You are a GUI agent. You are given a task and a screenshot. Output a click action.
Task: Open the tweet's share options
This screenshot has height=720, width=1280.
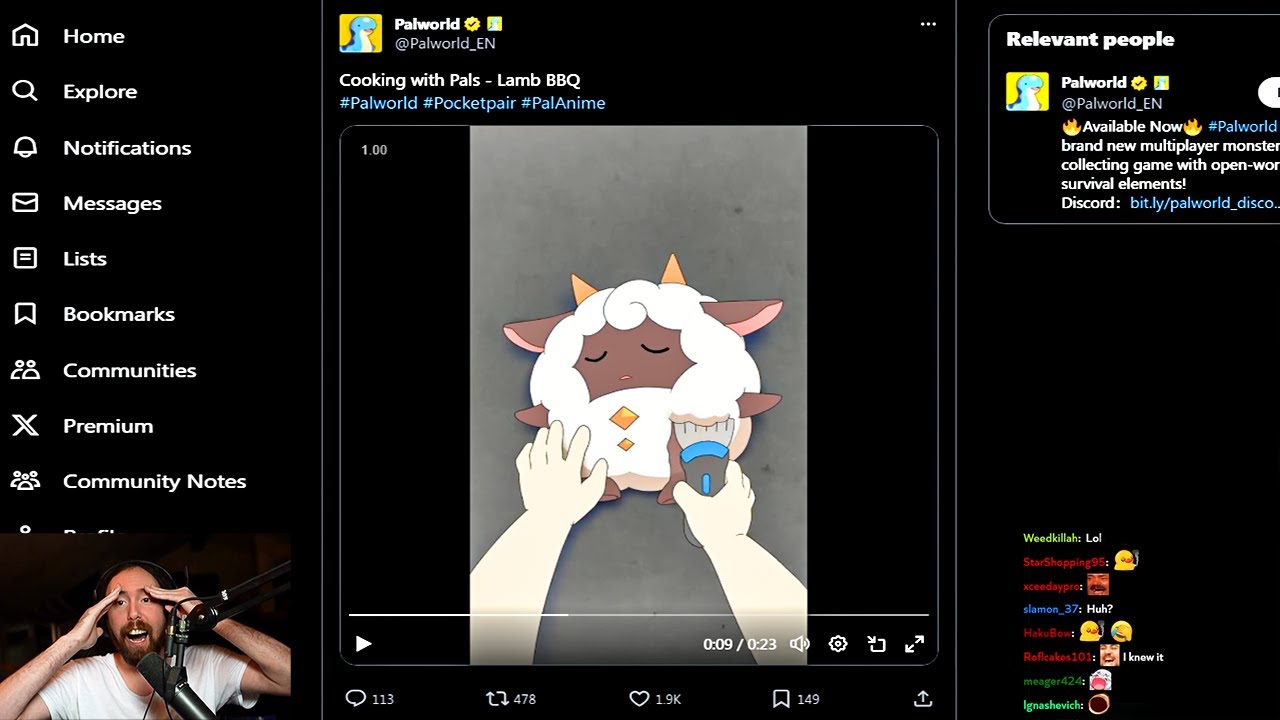[x=923, y=699]
